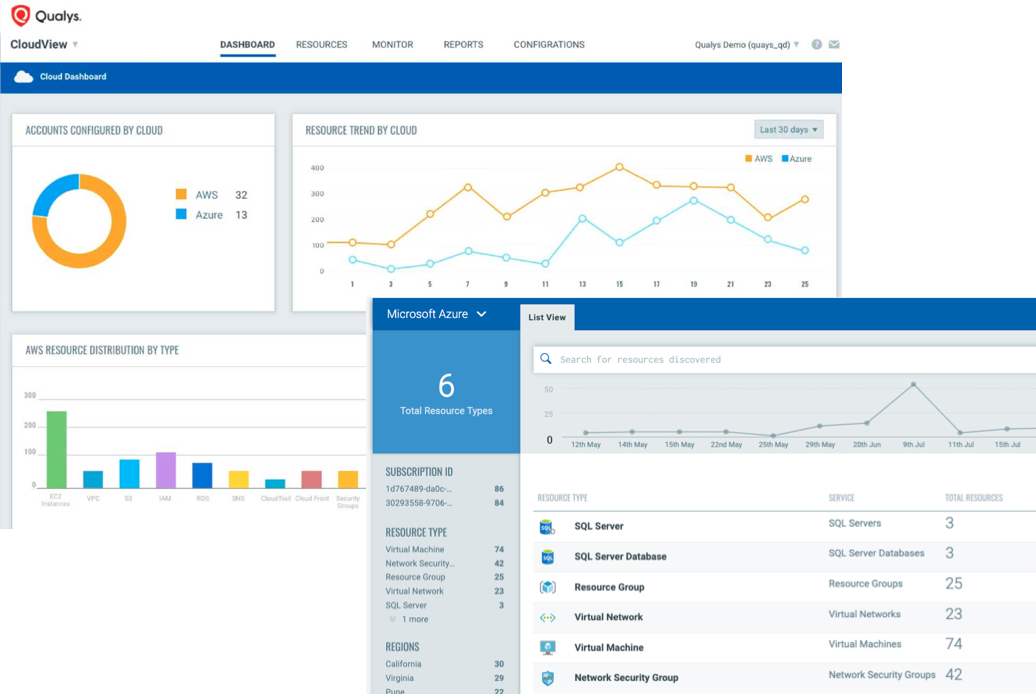The height and width of the screenshot is (694, 1036).
Task: Select the List View tab
Action: pos(547,317)
